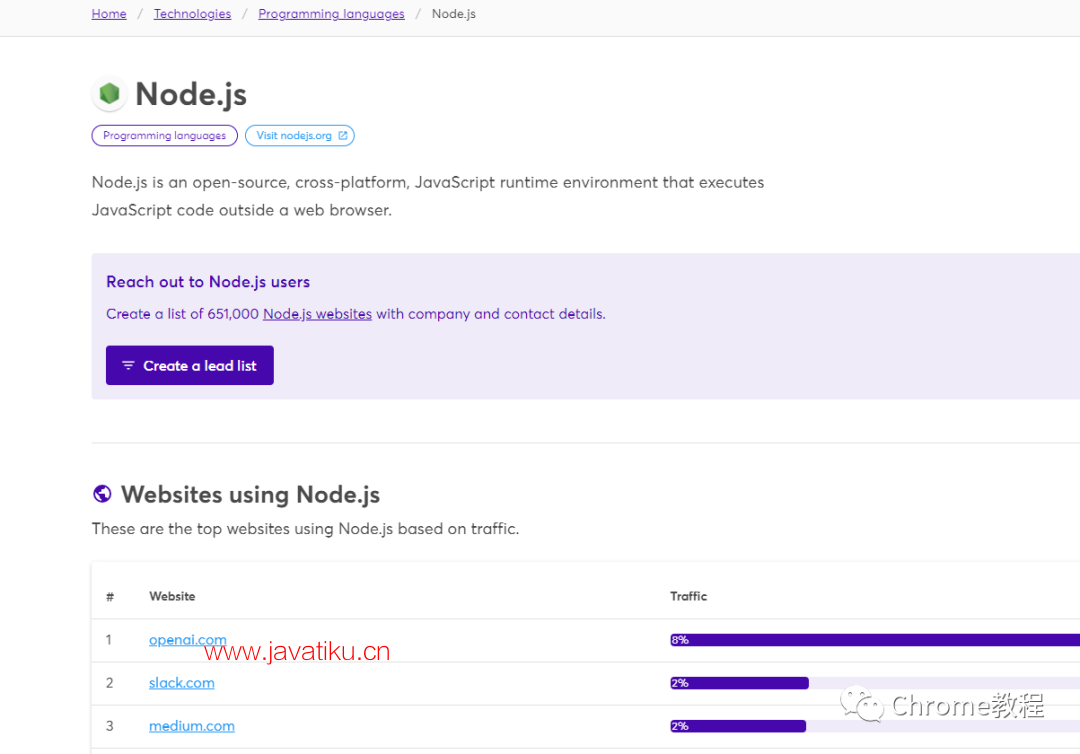Click the Website column header
Image resolution: width=1080 pixels, height=754 pixels.
tap(172, 596)
